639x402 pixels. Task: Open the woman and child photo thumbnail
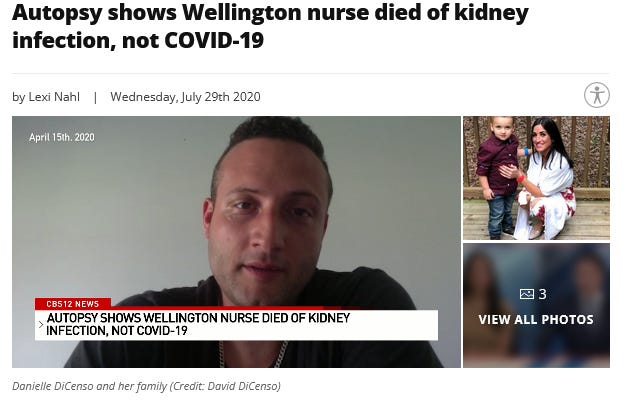(x=536, y=178)
